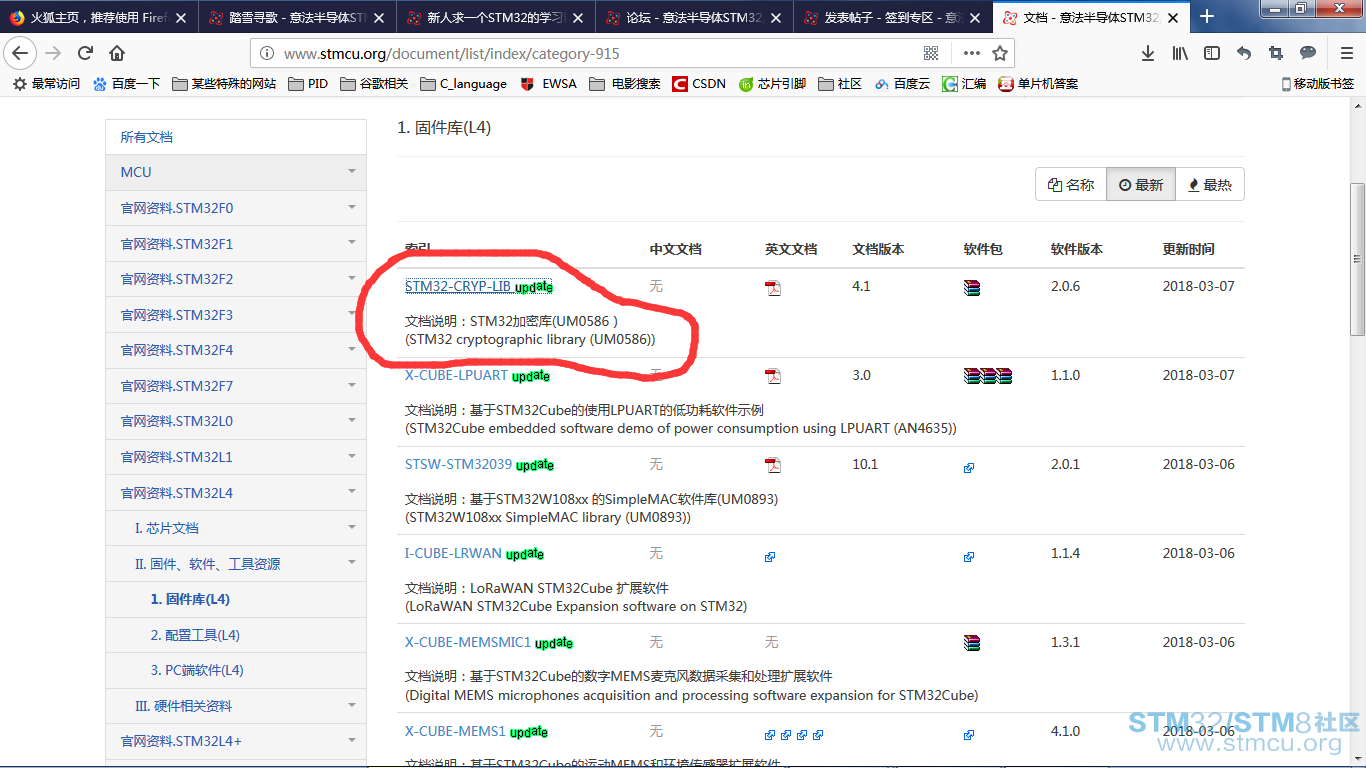Reload the current page

coord(85,53)
